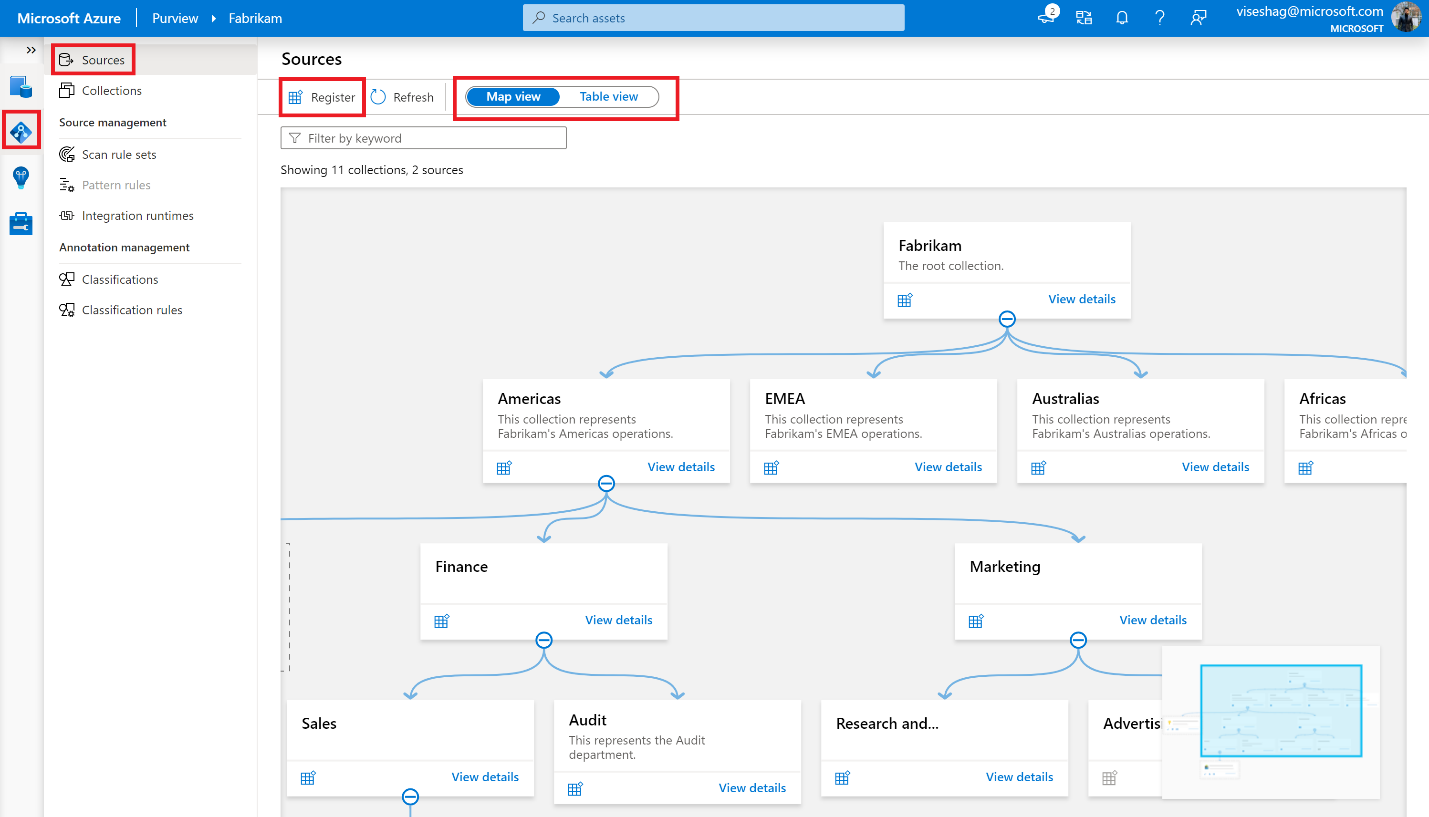
Task: View announcements on the megaphone icon
Action: pyautogui.click(x=1046, y=17)
